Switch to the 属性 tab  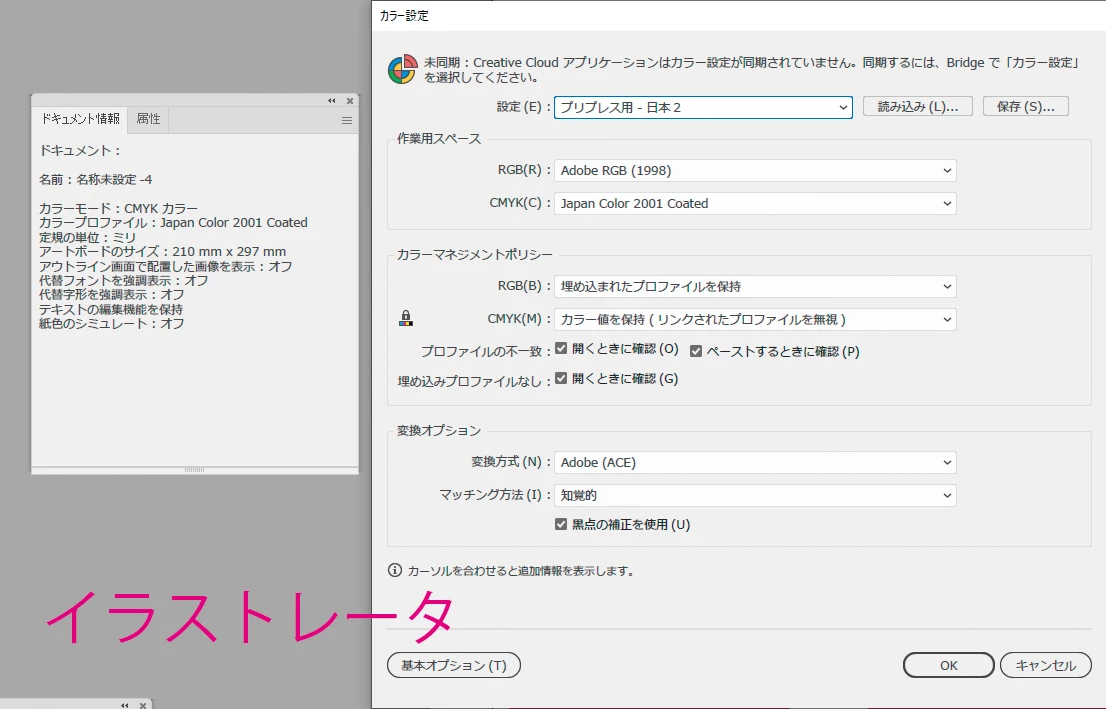coord(148,119)
